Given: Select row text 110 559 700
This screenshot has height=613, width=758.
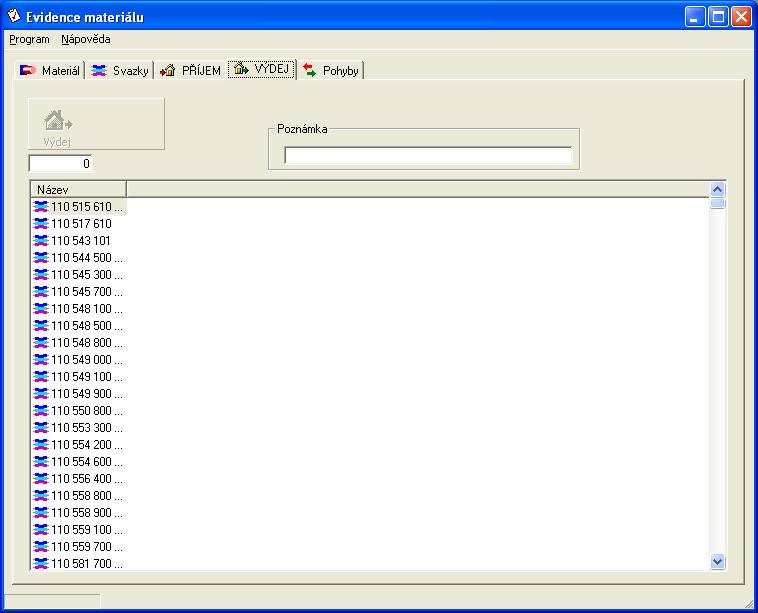Looking at the screenshot, I should click(87, 547).
